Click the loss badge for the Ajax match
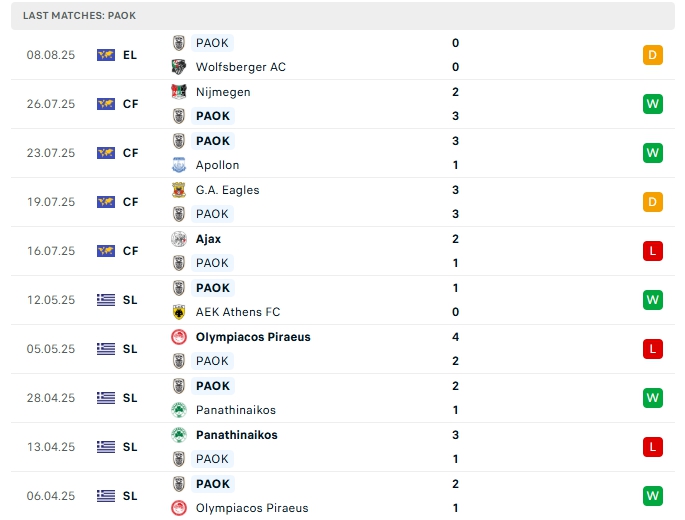Image resolution: width=685 pixels, height=520 pixels. pyautogui.click(x=652, y=251)
